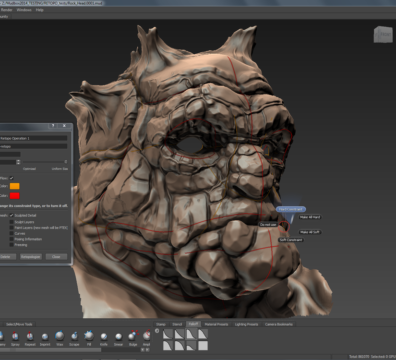
Task: Choose Make All Soft in marking menu
Action: [310, 232]
